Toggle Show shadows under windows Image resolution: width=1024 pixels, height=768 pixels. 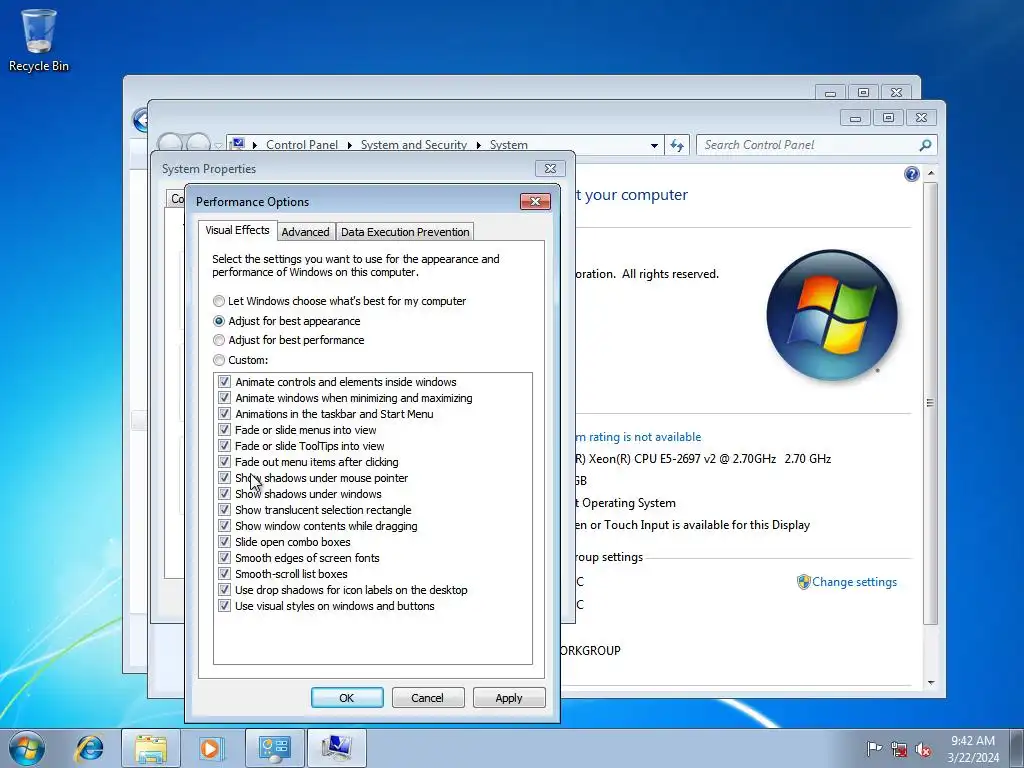pos(224,494)
